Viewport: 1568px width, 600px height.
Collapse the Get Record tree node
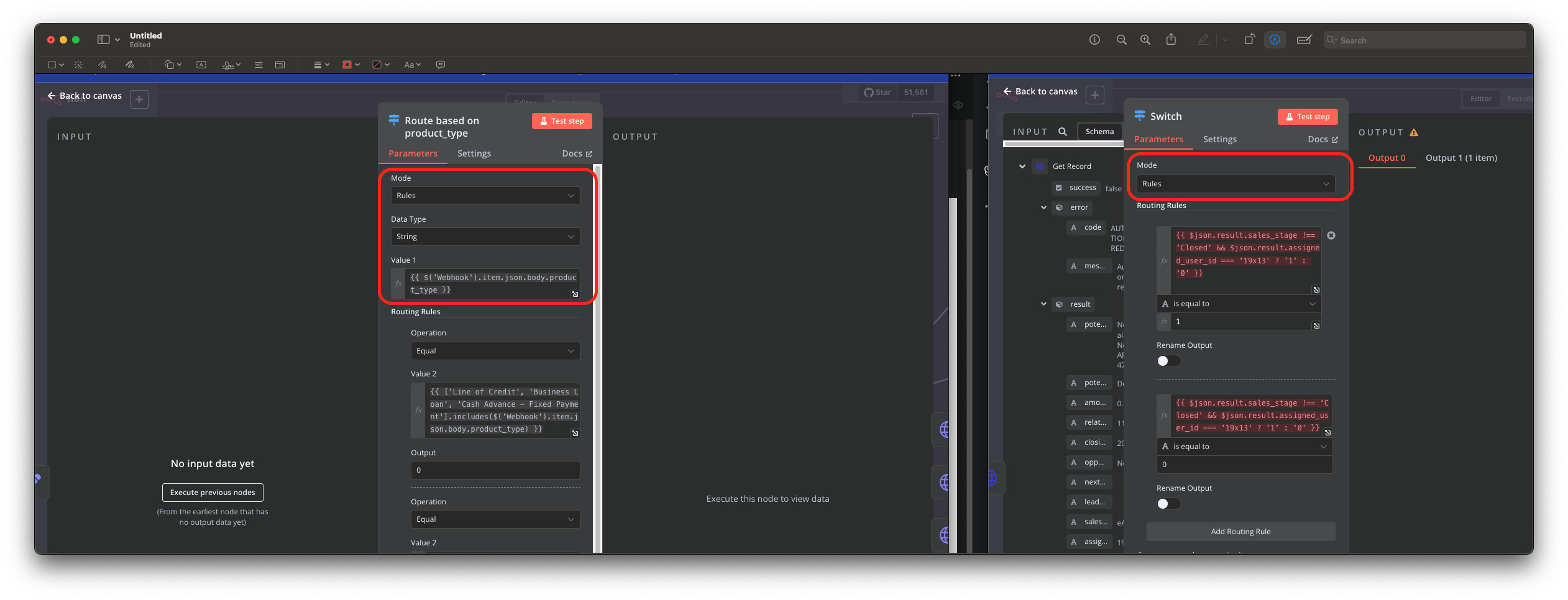click(1022, 166)
